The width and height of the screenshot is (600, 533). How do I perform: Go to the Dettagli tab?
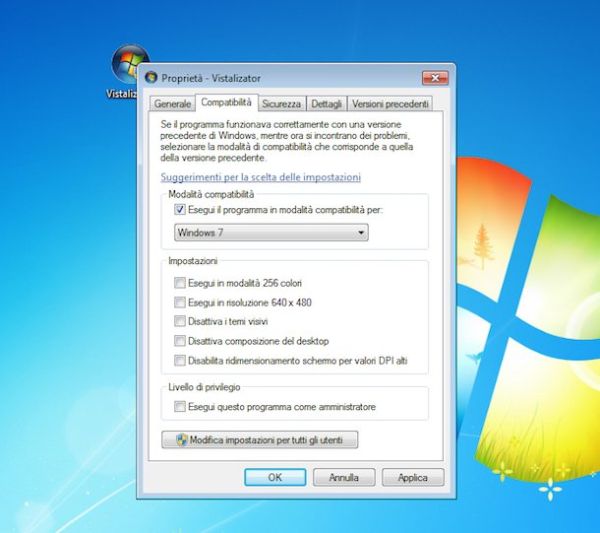(326, 103)
